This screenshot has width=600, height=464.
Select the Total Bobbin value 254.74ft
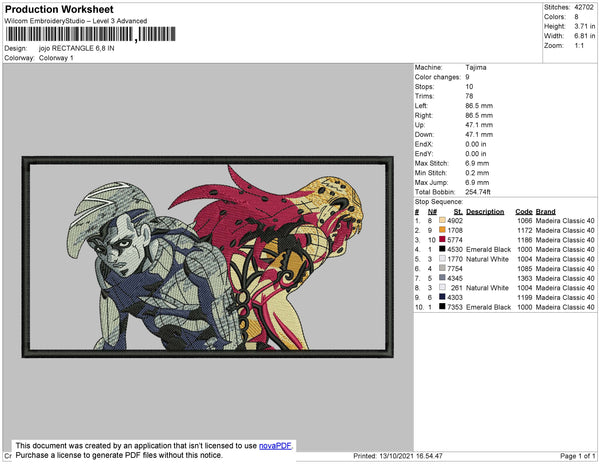tap(478, 192)
